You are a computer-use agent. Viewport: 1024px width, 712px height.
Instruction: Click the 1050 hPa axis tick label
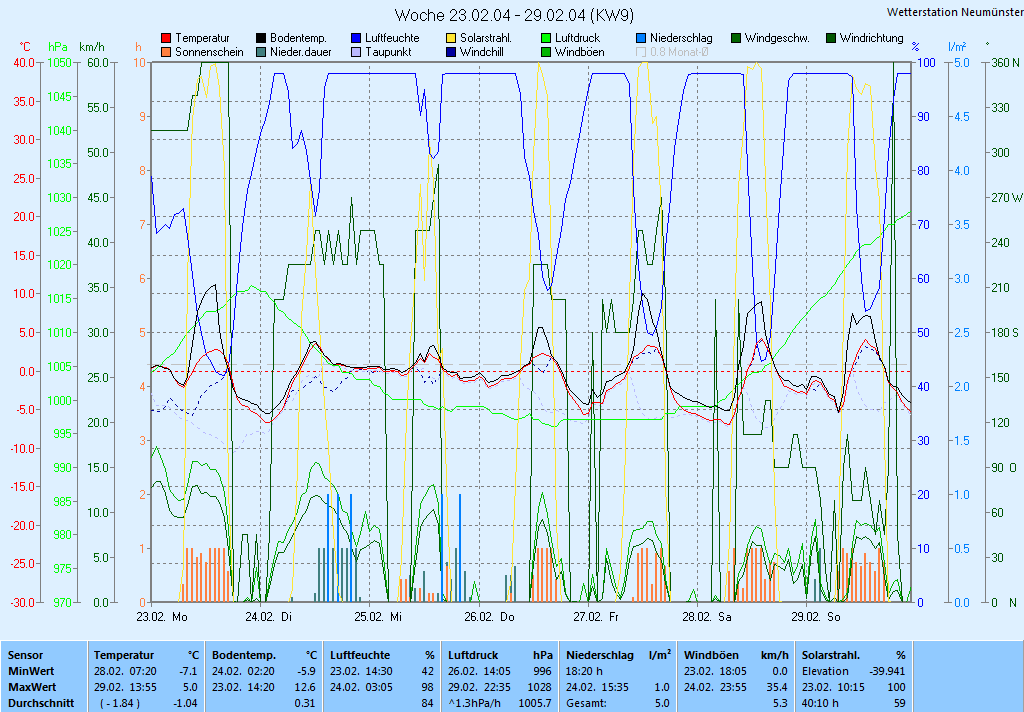click(58, 63)
